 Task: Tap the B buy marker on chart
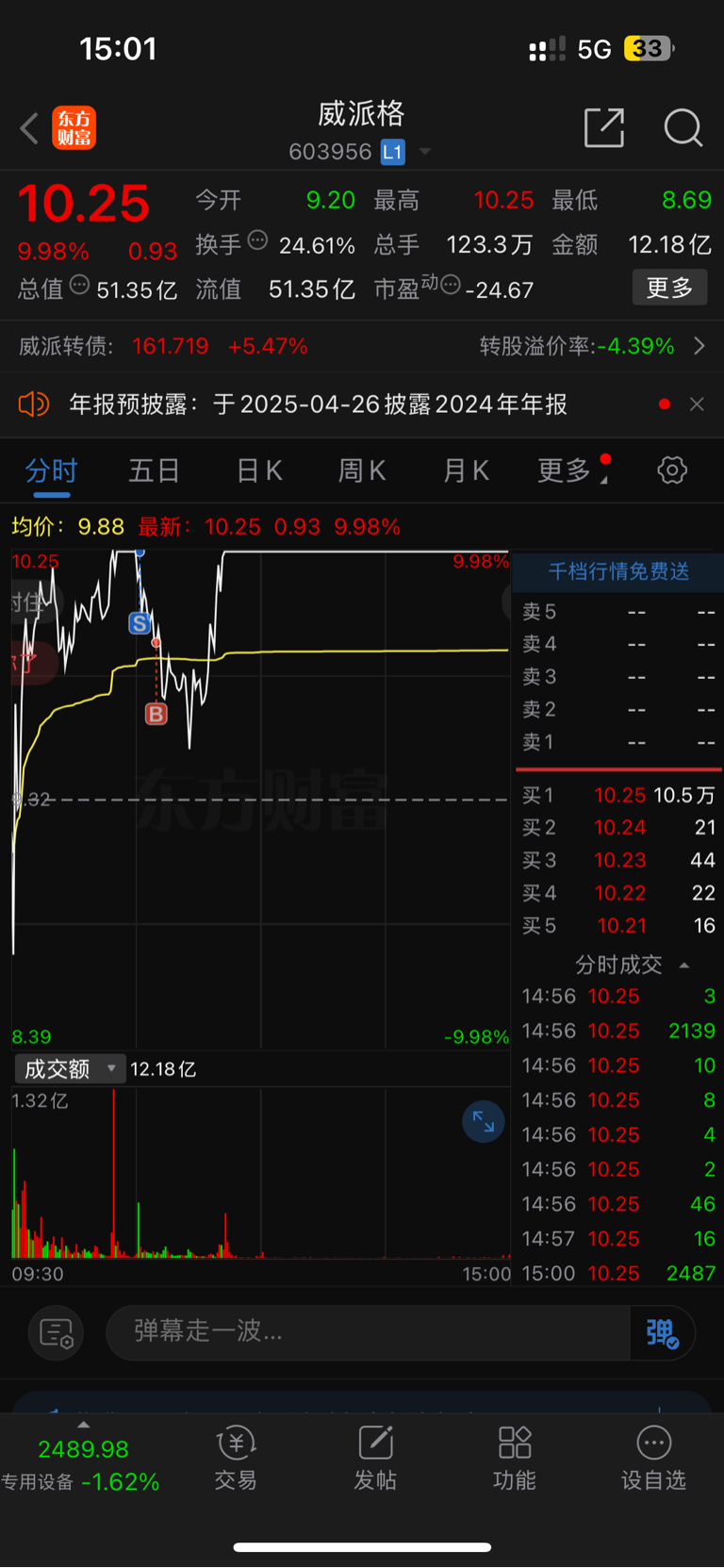156,714
